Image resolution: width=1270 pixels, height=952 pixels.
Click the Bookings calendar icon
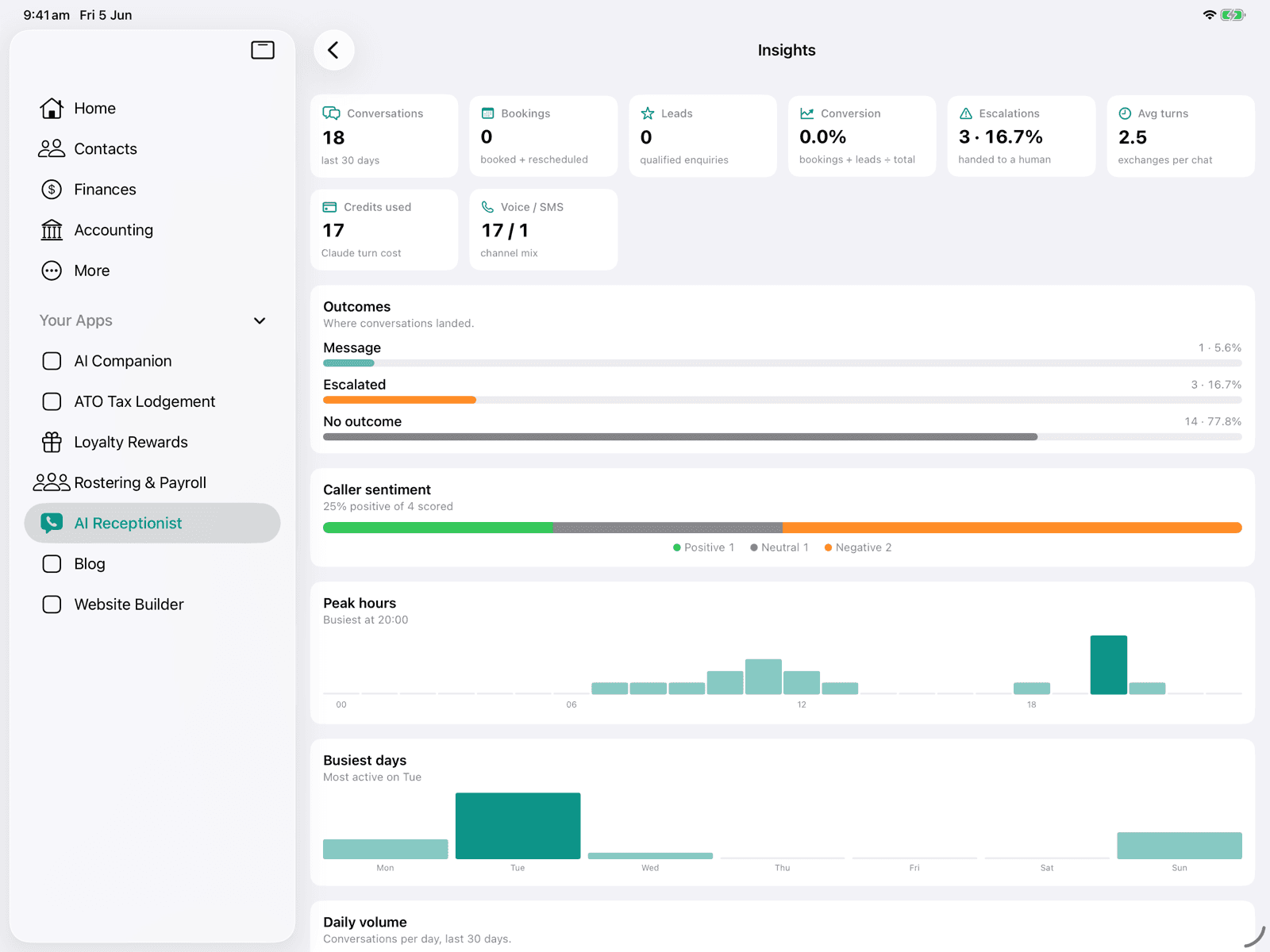(488, 113)
